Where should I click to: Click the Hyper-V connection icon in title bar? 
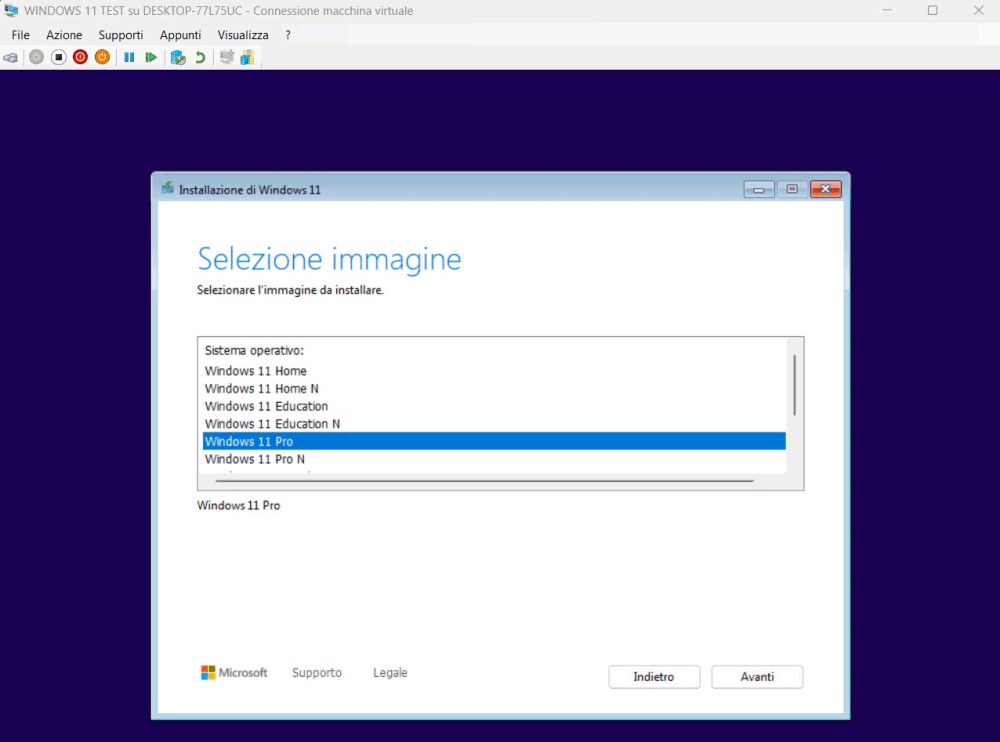(x=11, y=10)
